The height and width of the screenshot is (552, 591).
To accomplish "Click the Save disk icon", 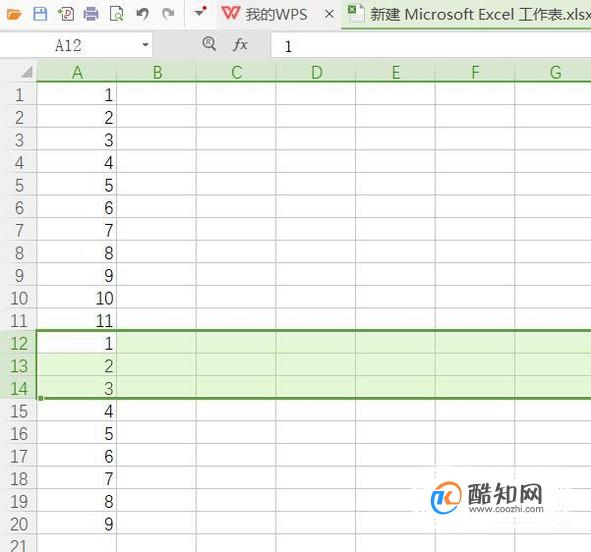I will 40,14.
